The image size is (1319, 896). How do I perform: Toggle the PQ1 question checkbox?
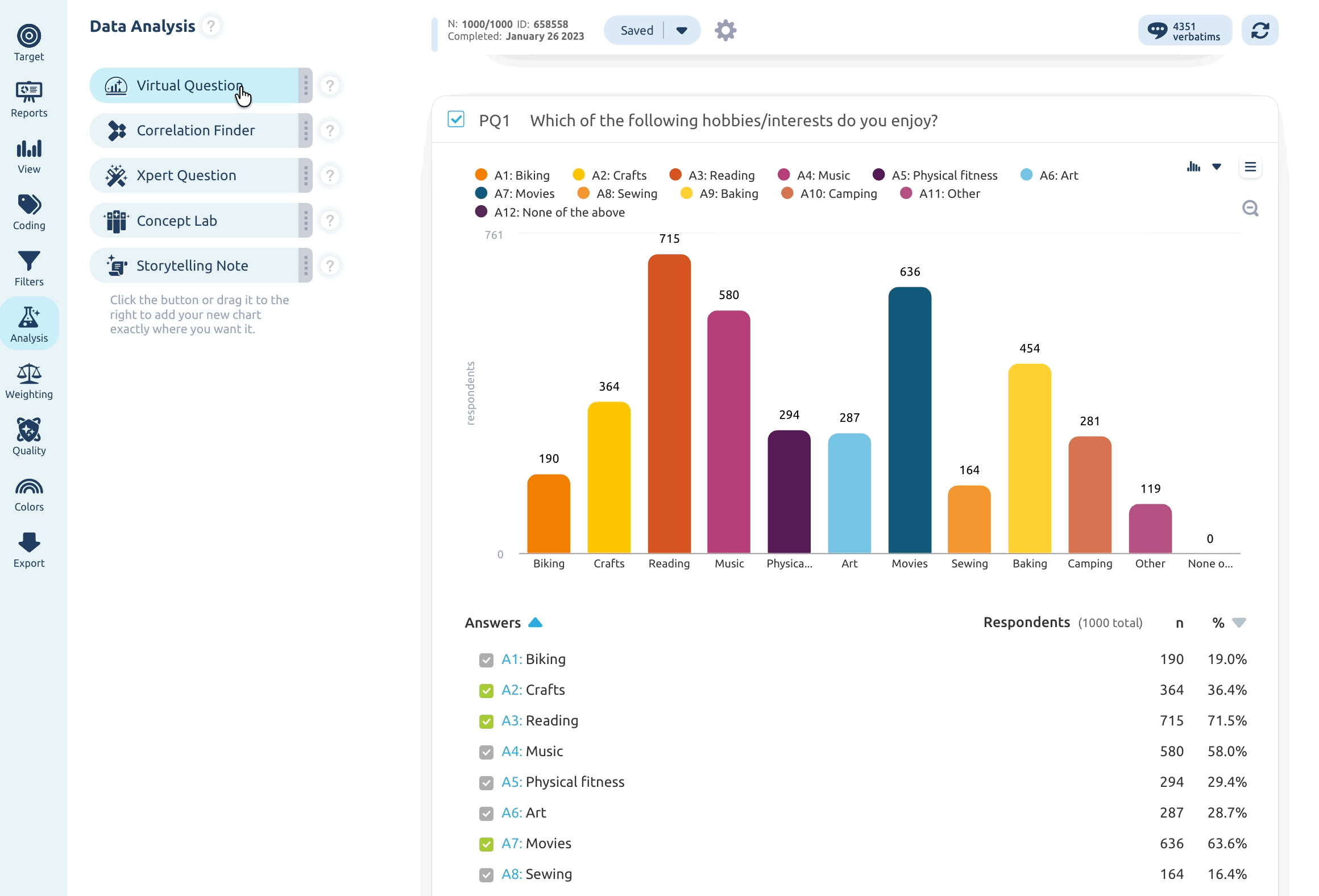(456, 119)
